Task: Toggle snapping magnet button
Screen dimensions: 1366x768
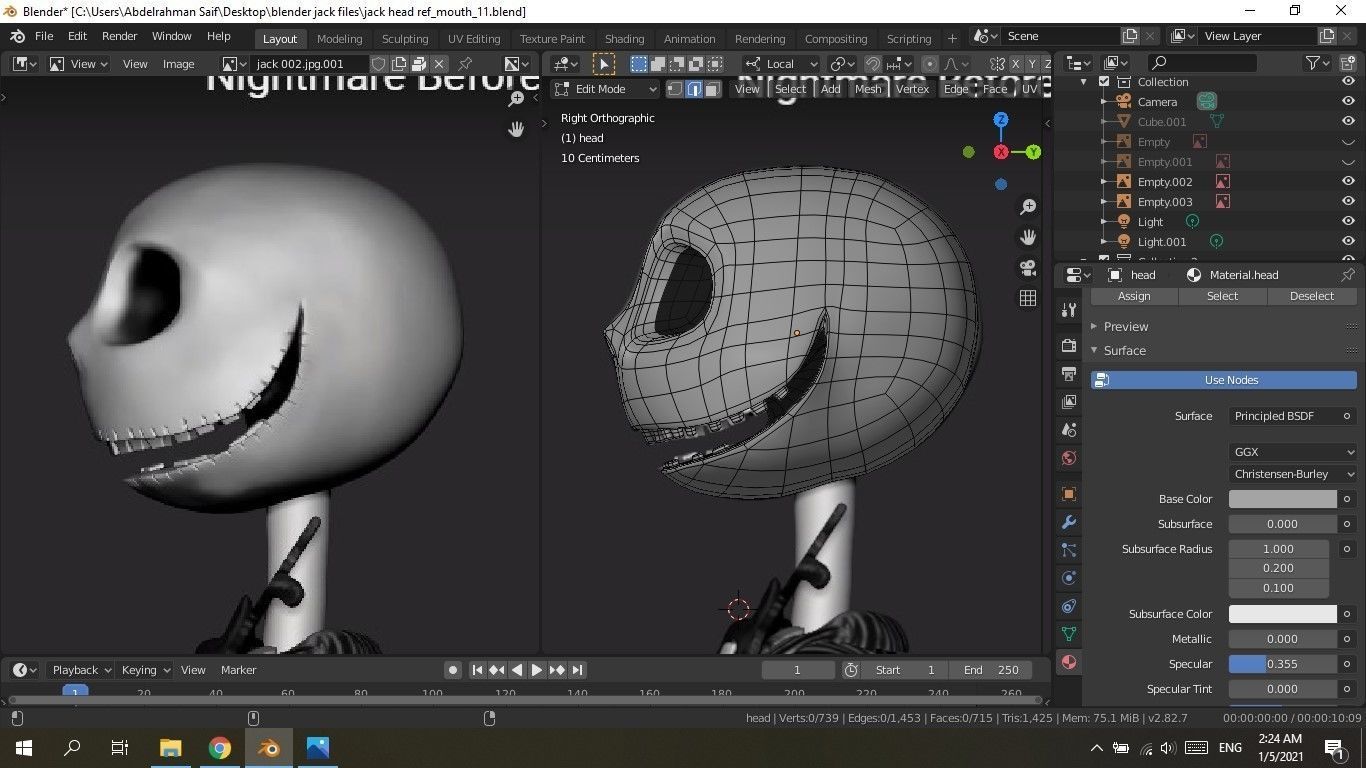Action: click(x=873, y=64)
